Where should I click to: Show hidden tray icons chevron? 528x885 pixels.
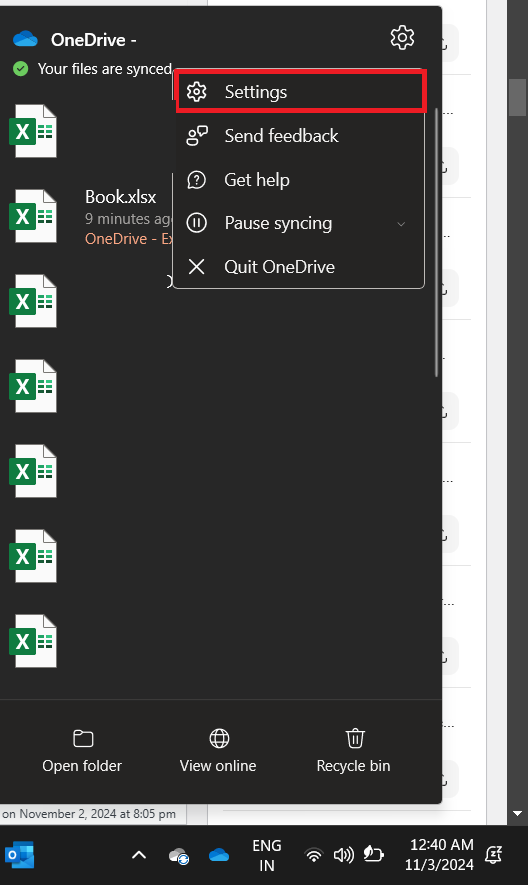[139, 855]
